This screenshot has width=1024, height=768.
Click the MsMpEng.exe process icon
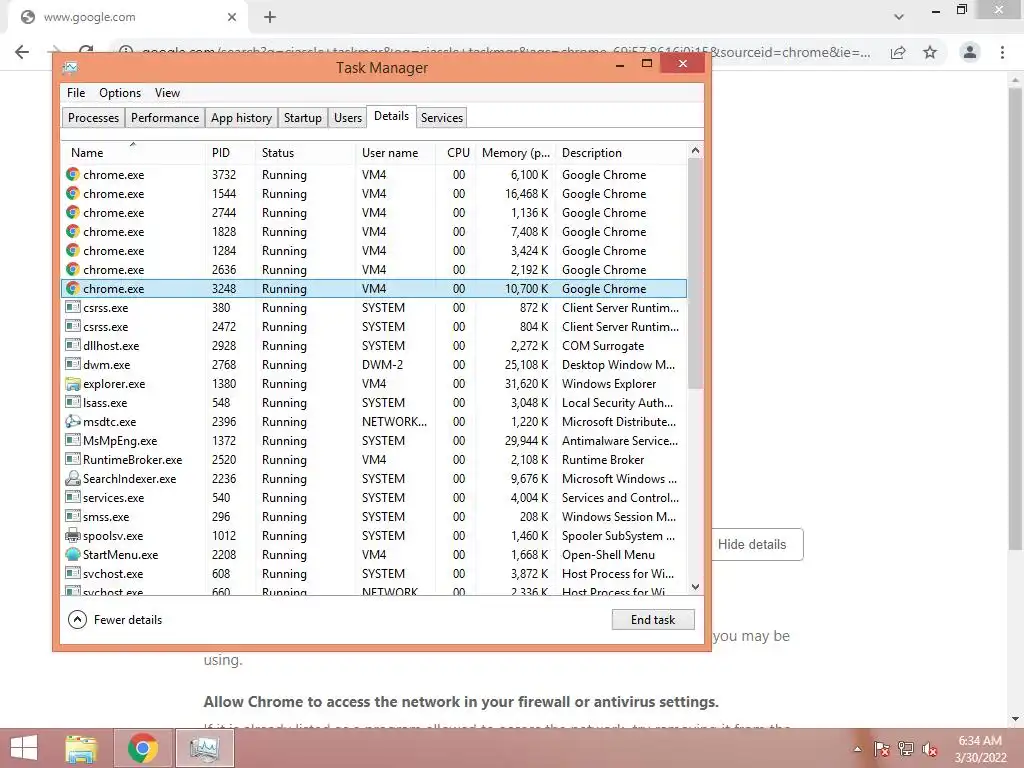point(72,440)
